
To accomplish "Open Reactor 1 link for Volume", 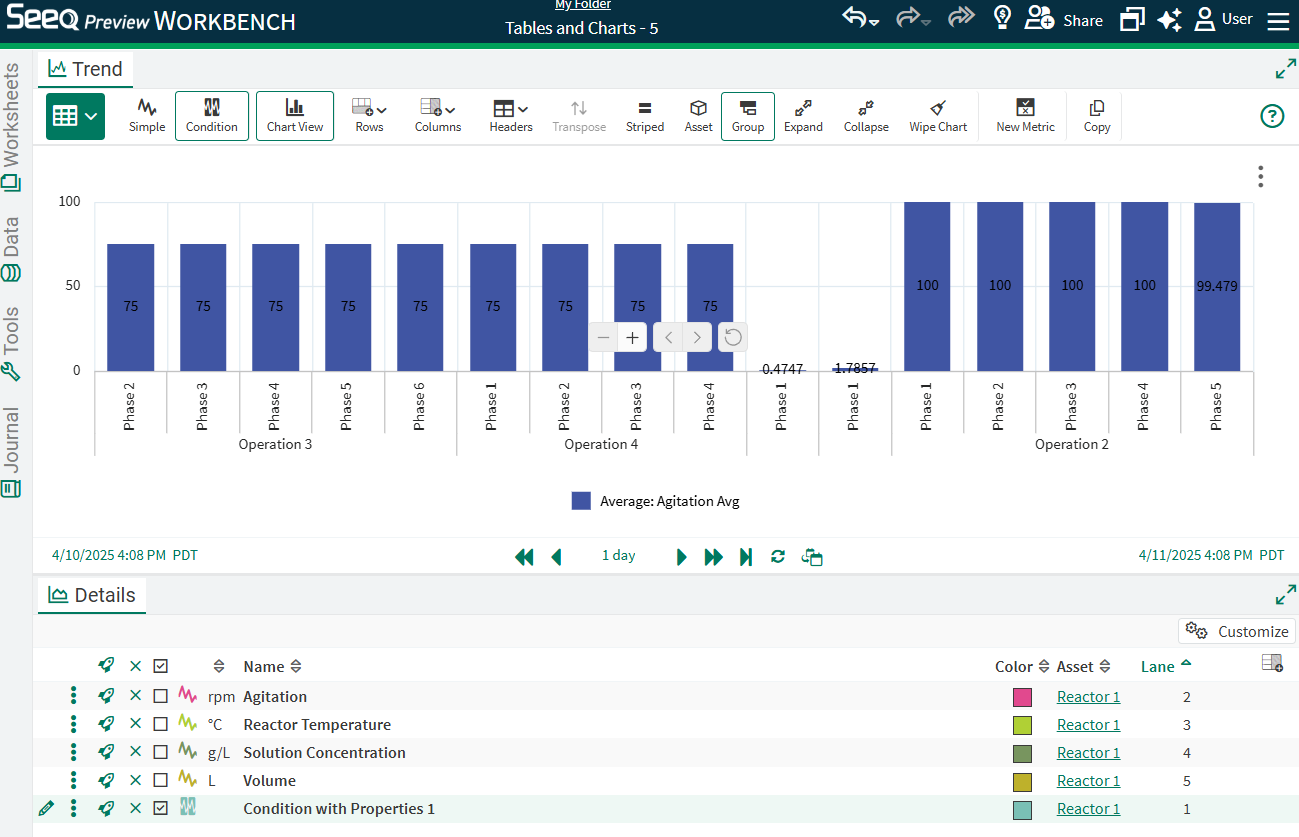I will [1088, 781].
